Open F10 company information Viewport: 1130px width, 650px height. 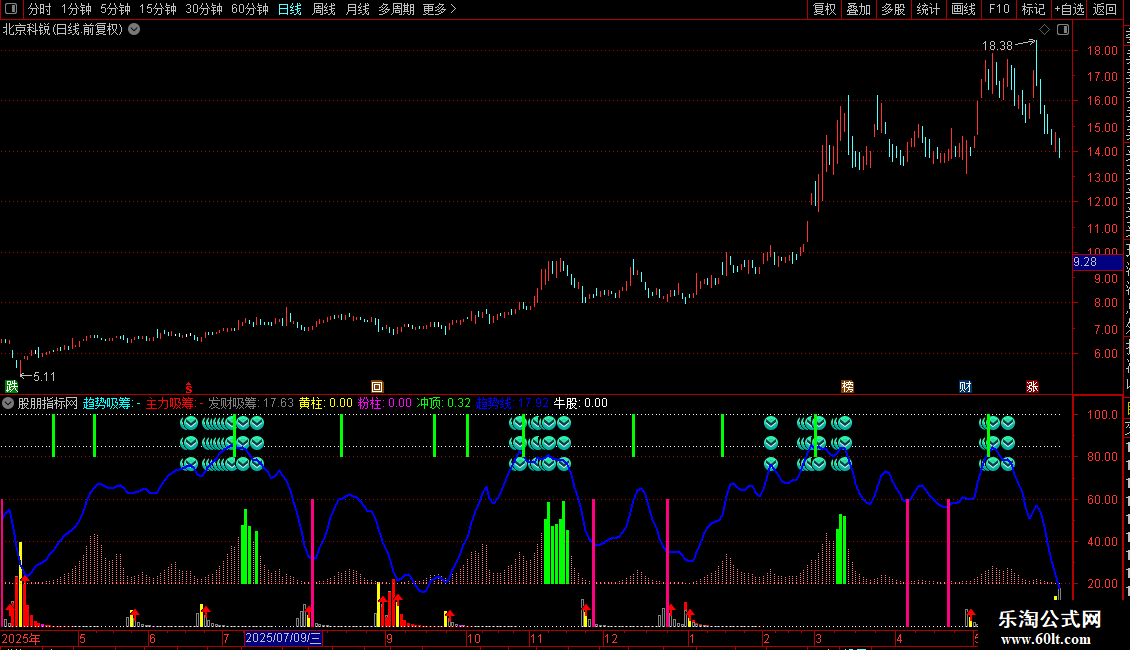(x=999, y=9)
